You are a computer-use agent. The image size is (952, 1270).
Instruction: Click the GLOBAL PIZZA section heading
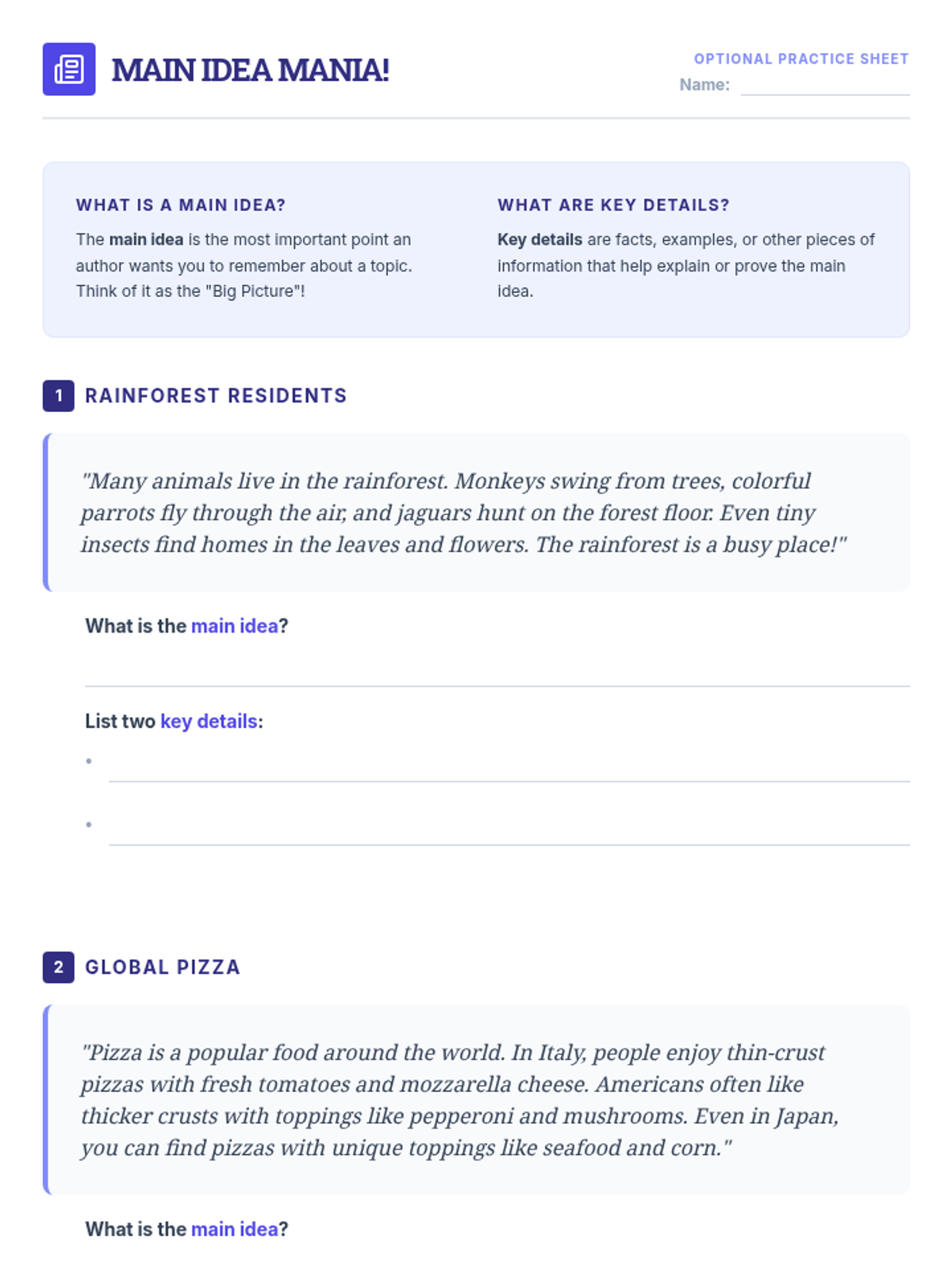163,967
